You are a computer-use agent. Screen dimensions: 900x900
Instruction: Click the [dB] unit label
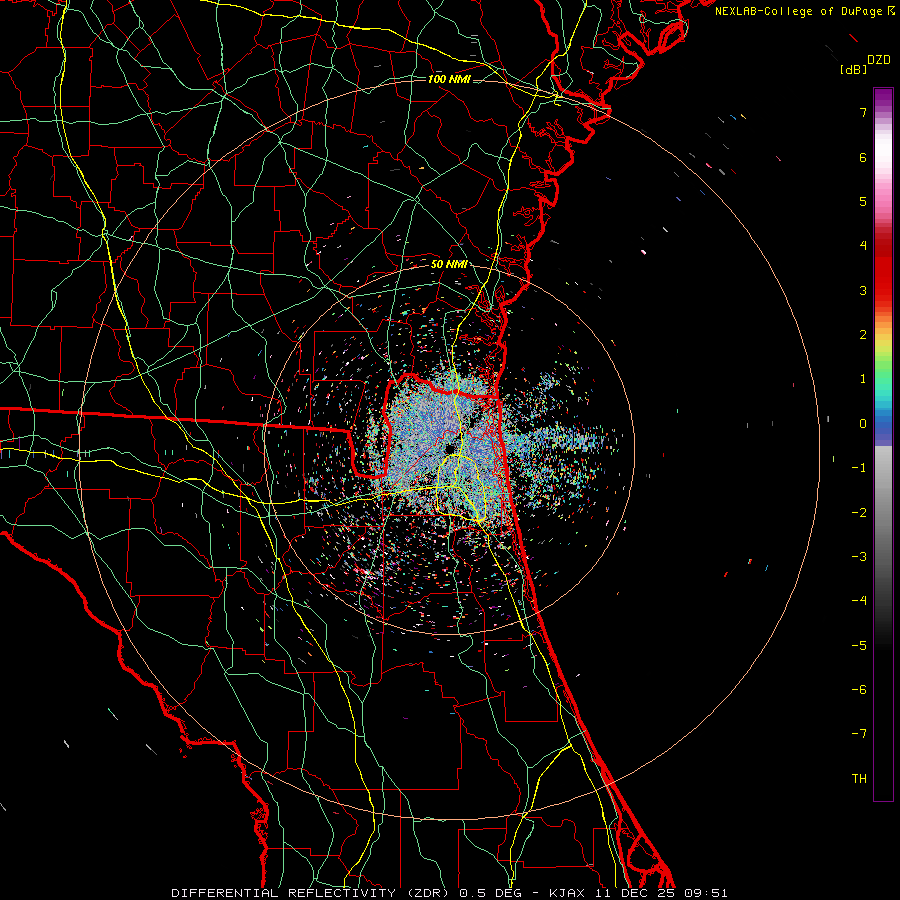pyautogui.click(x=854, y=69)
